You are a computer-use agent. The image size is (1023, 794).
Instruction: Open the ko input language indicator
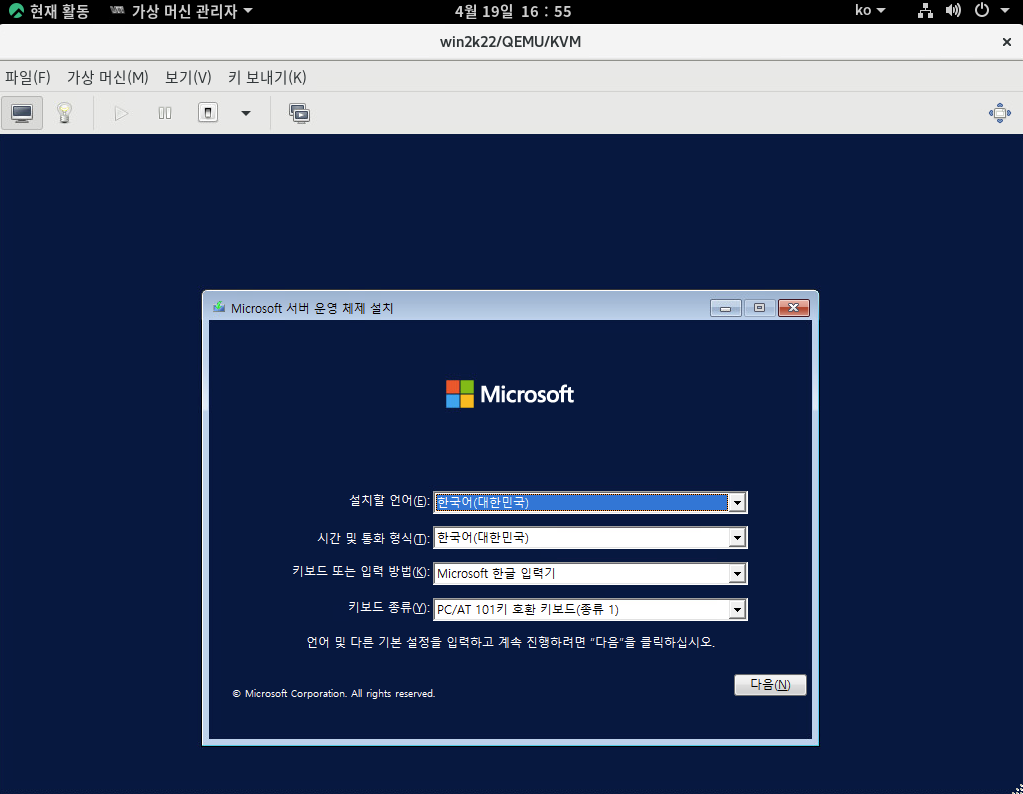pos(870,10)
